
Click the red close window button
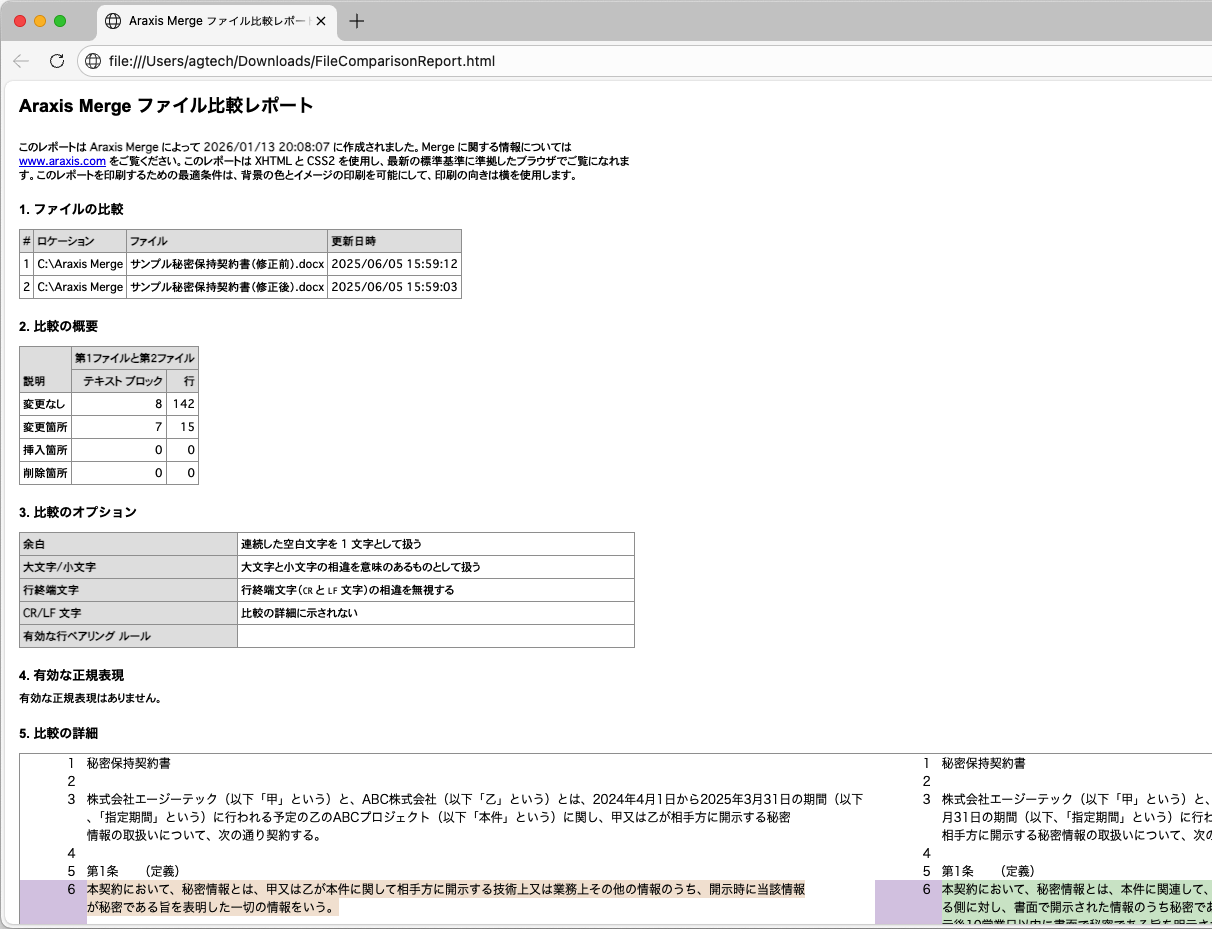point(20,21)
